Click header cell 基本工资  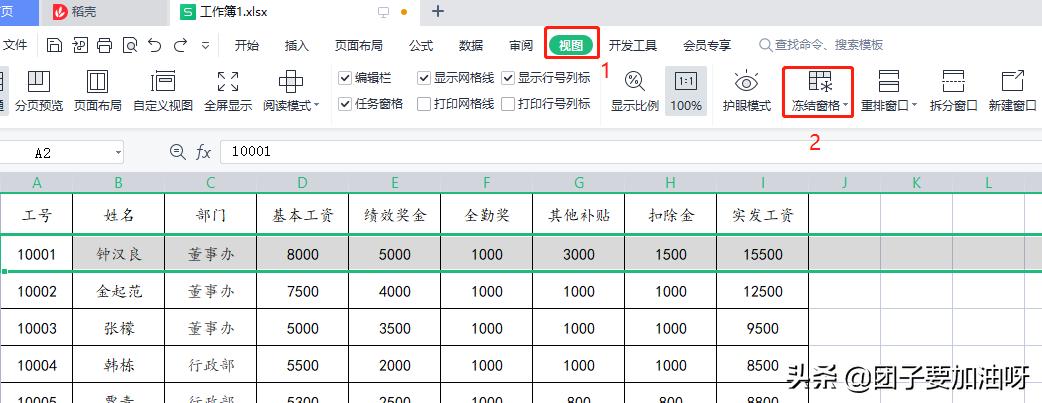tap(302, 215)
